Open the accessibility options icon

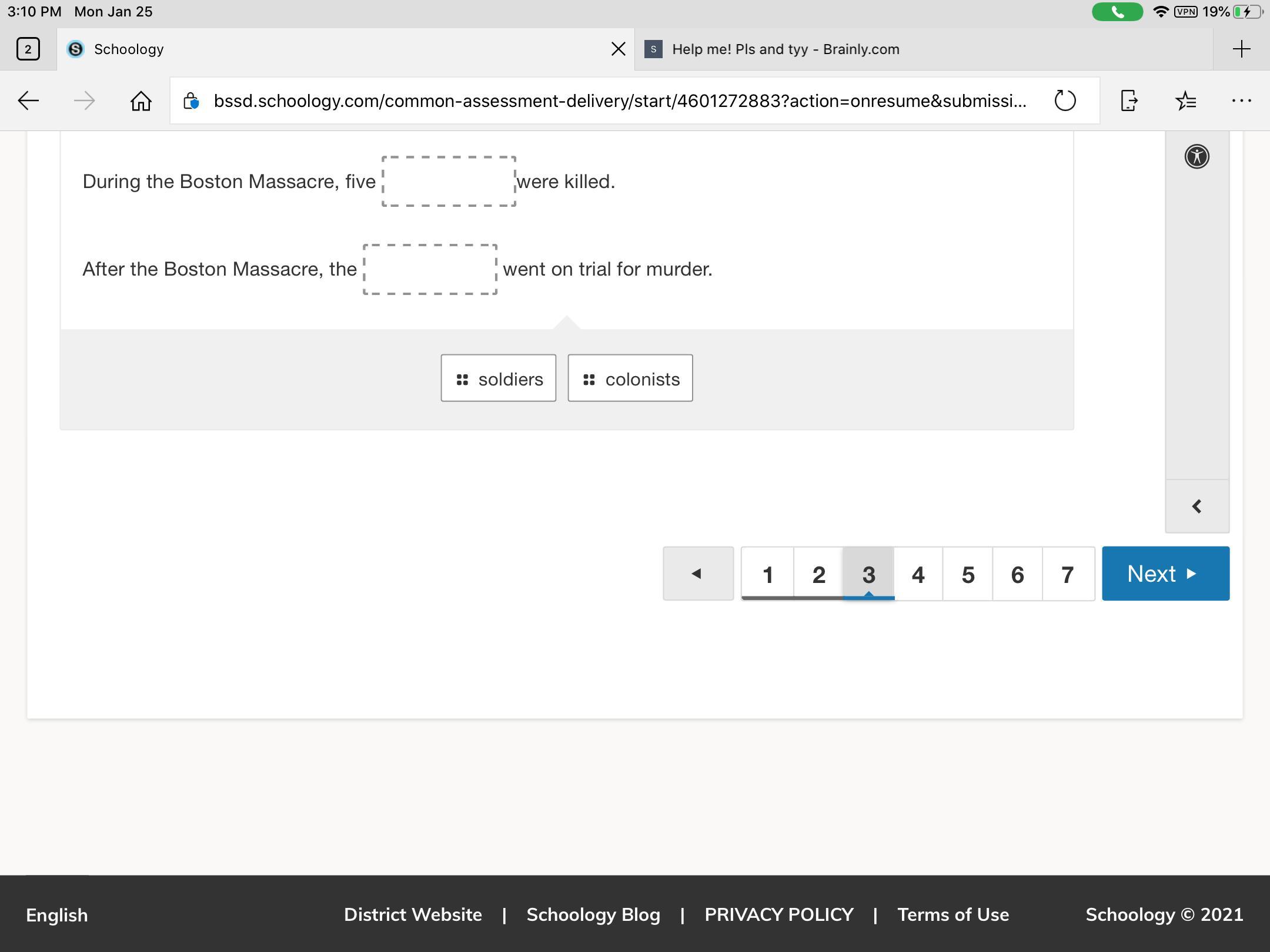[1197, 157]
